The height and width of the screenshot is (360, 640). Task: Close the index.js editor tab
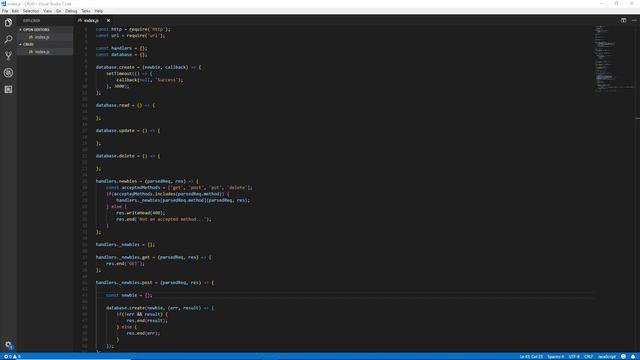click(108, 20)
